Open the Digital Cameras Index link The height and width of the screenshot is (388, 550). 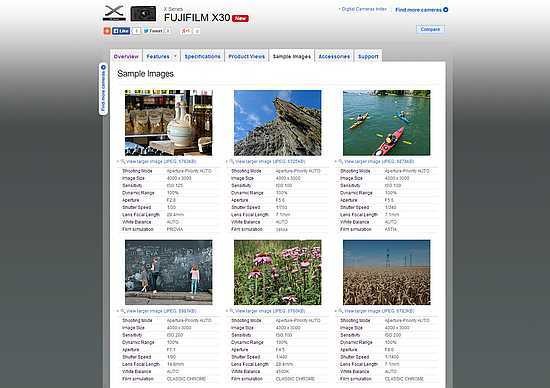[364, 9]
